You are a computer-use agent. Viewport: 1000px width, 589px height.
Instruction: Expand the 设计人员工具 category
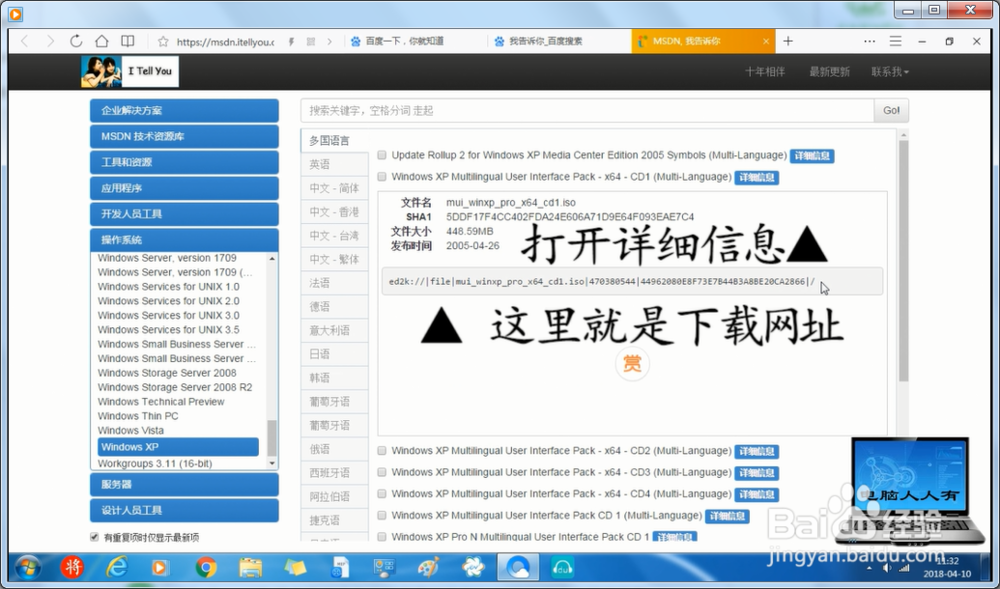(x=184, y=510)
